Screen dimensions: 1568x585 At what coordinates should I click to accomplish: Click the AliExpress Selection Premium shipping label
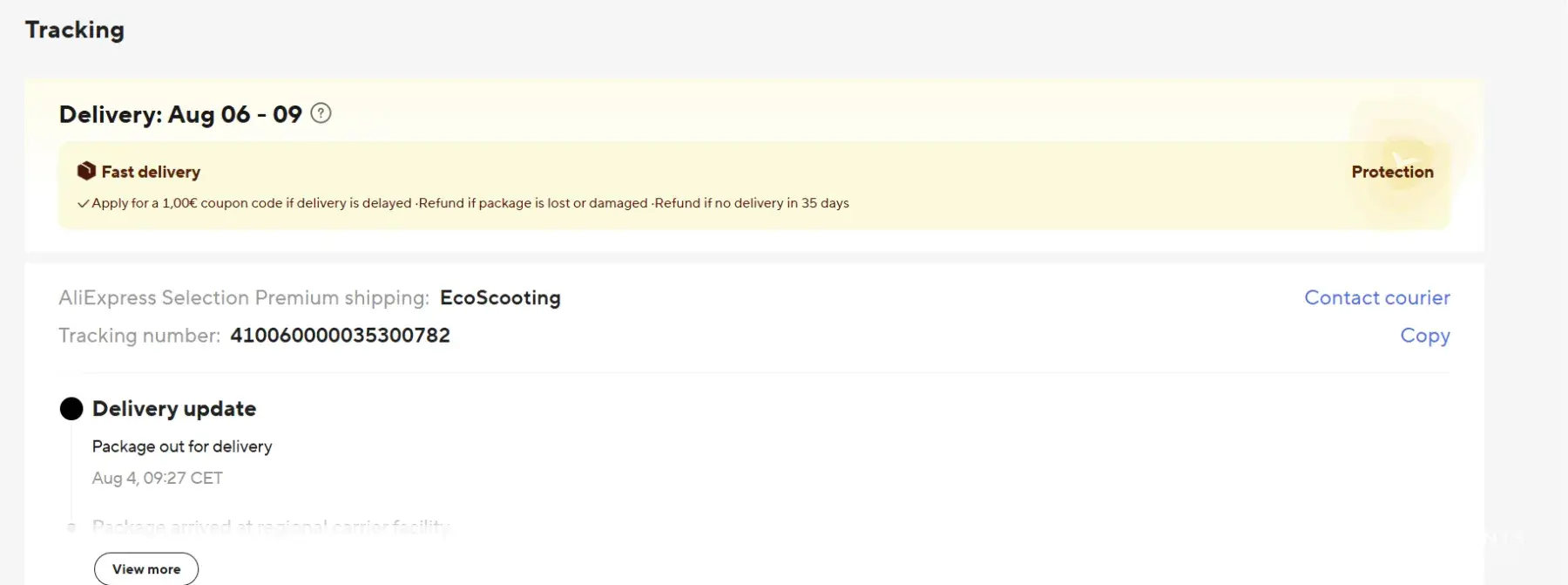pyautogui.click(x=244, y=298)
